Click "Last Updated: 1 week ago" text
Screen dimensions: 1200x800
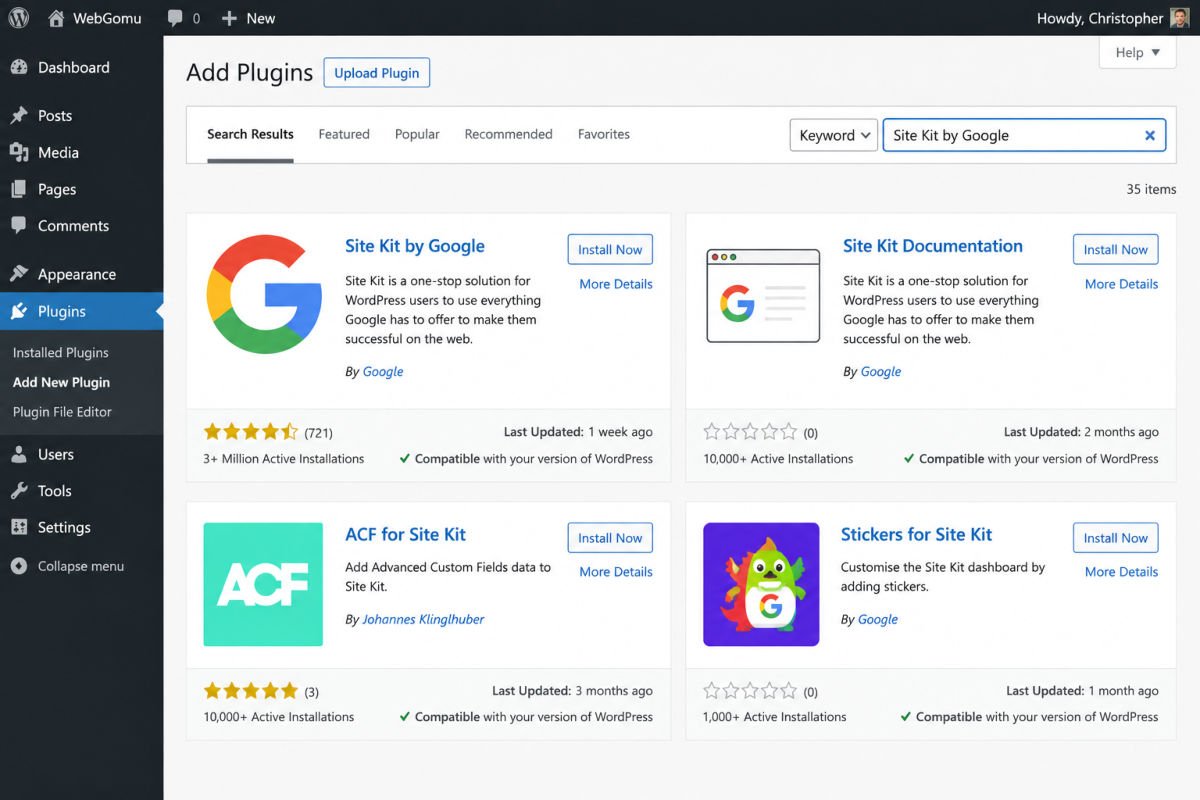[578, 432]
